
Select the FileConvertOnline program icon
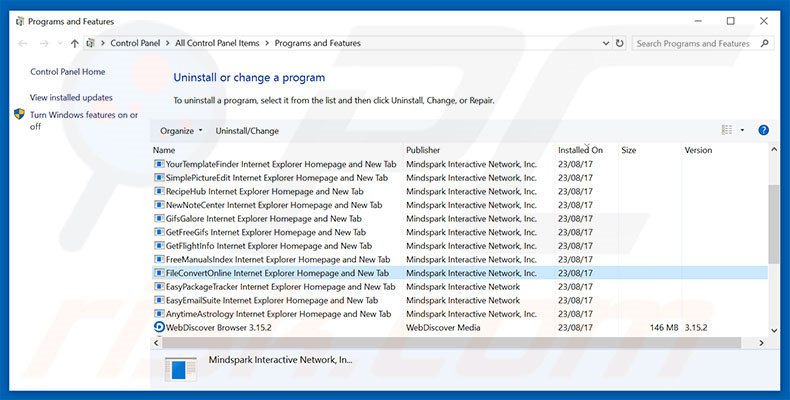tap(159, 273)
